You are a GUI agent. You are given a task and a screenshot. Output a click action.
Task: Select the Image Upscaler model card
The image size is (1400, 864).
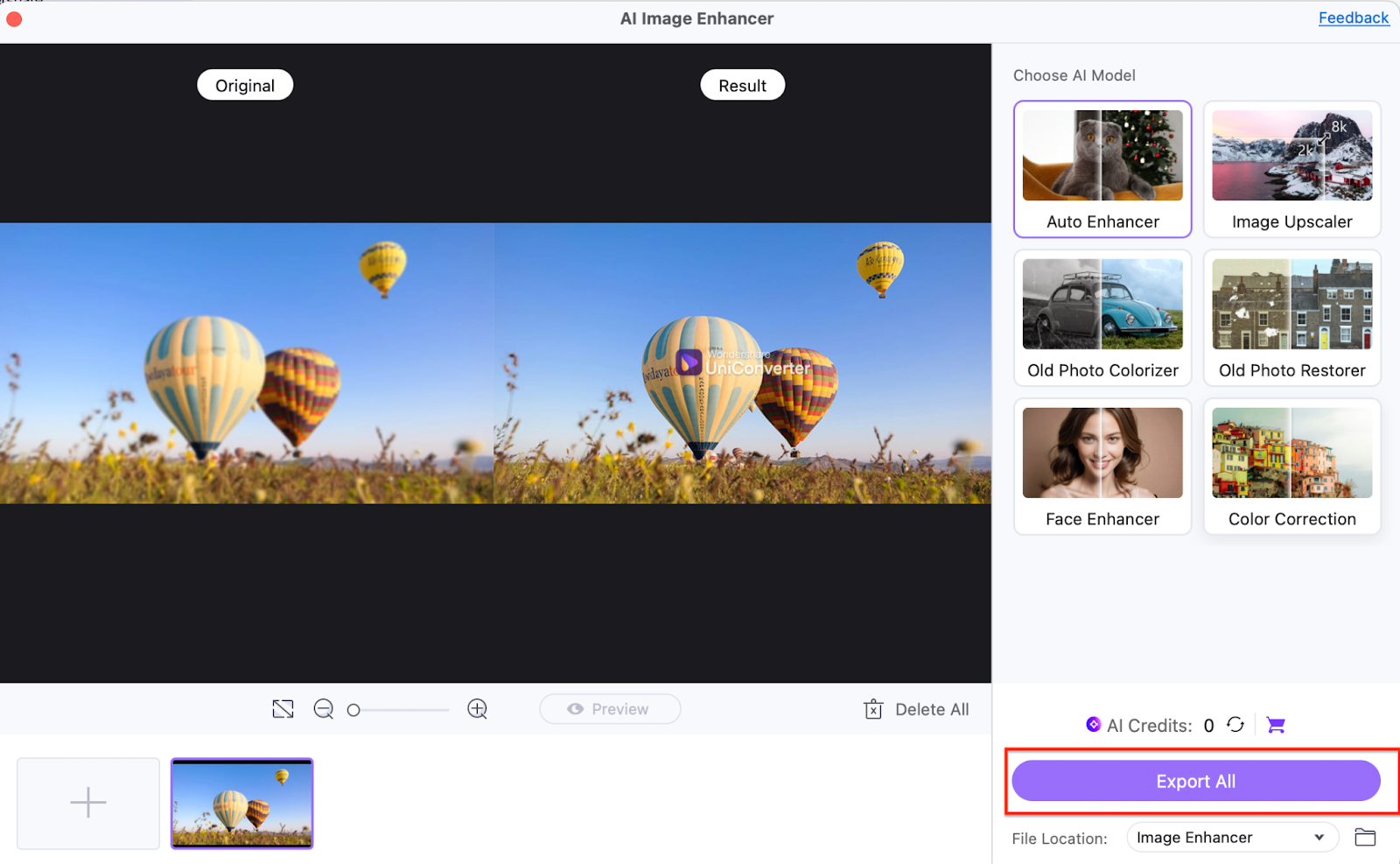(x=1291, y=169)
